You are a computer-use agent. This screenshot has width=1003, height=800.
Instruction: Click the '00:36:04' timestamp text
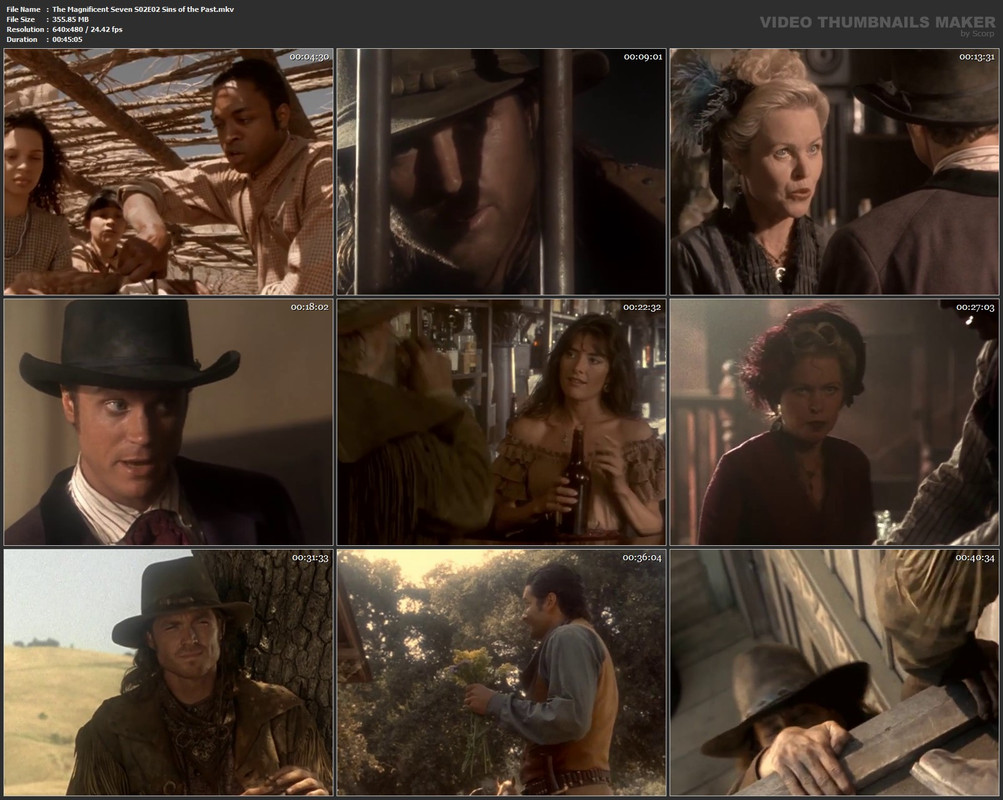click(642, 558)
